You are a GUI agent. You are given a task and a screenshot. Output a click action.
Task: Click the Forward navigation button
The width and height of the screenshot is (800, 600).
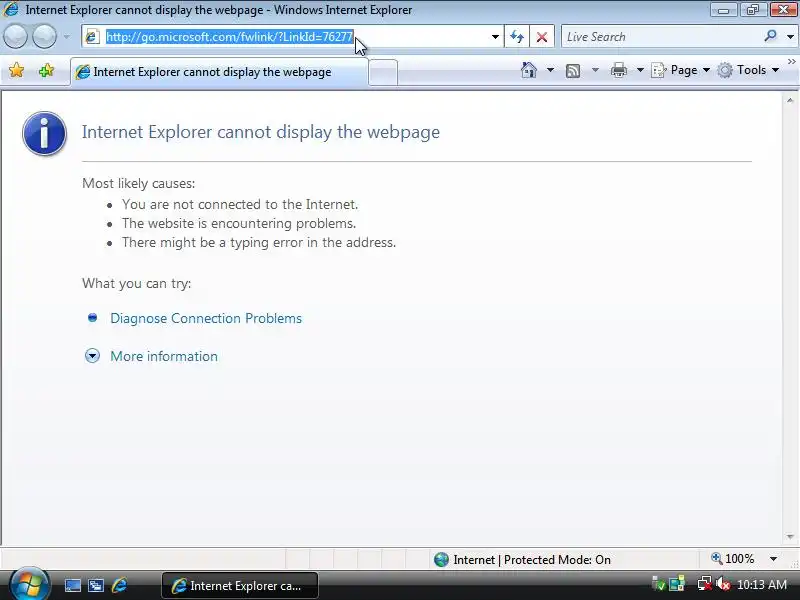(x=44, y=37)
